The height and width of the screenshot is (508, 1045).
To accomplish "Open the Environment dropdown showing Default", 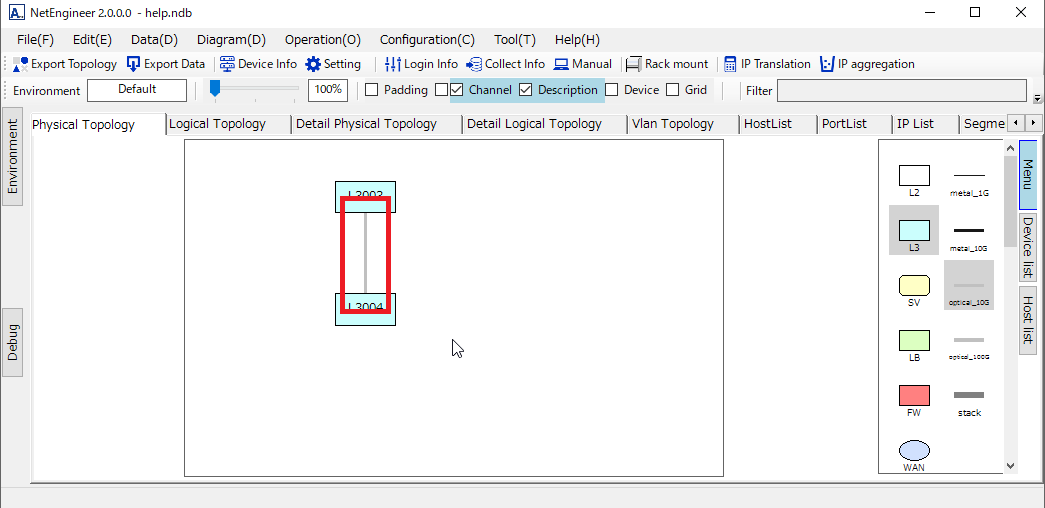I will pos(137,90).
